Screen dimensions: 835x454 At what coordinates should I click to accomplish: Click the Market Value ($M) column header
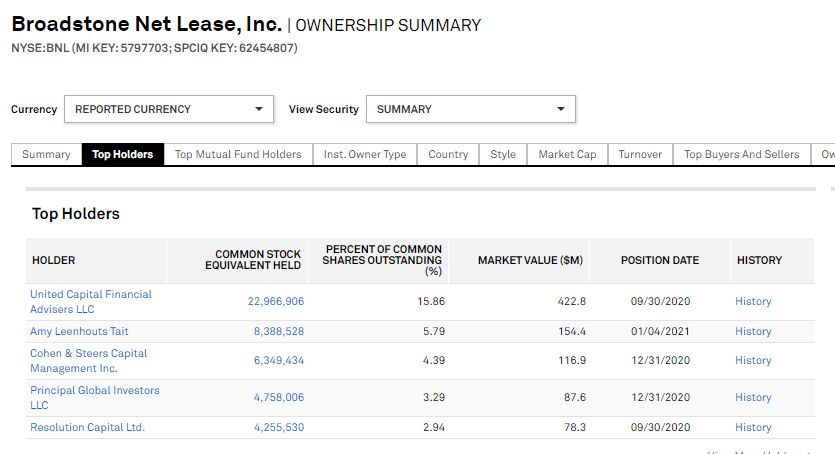[520, 260]
